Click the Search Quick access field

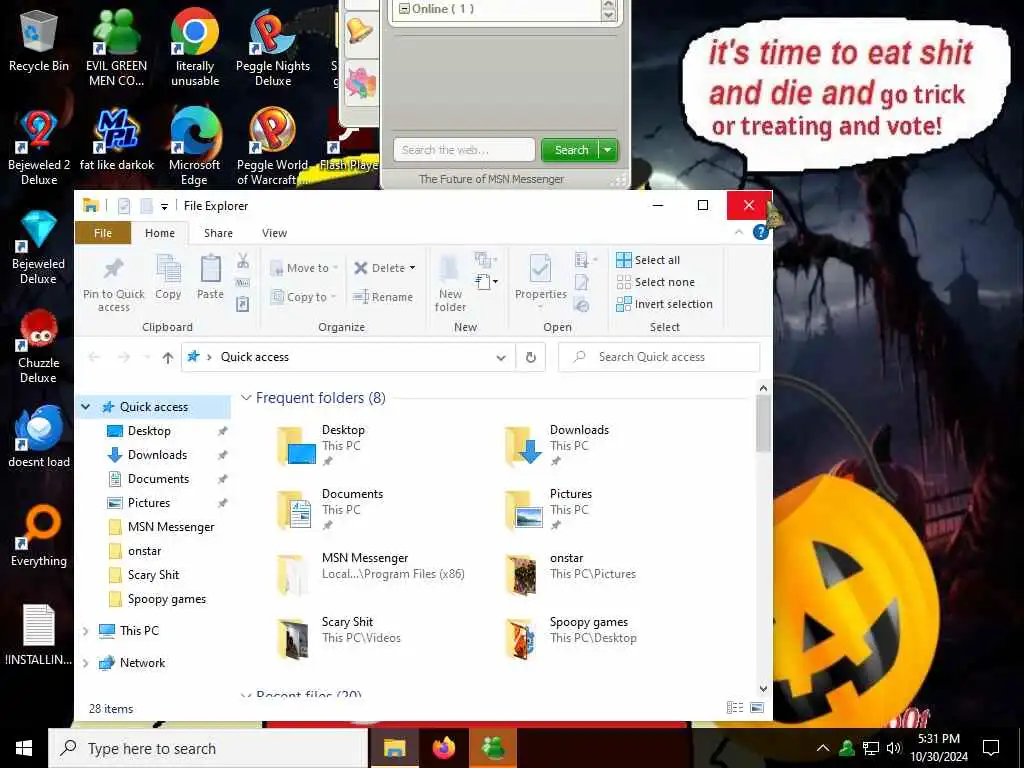pos(660,357)
